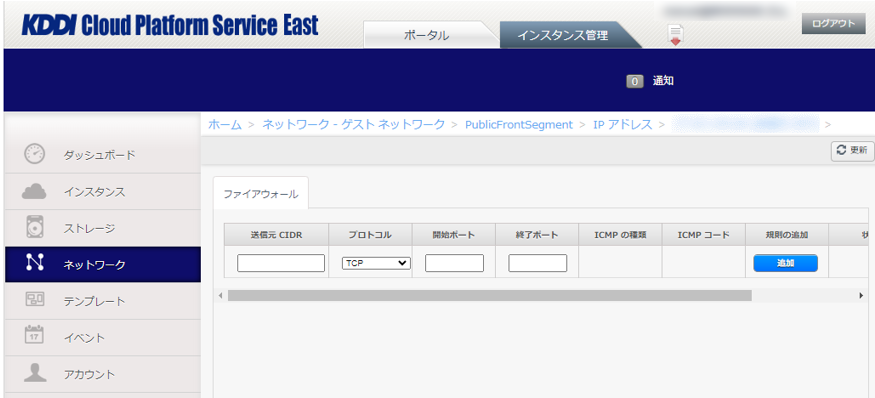
Task: Open the イベント sidebar item
Action: [102, 338]
